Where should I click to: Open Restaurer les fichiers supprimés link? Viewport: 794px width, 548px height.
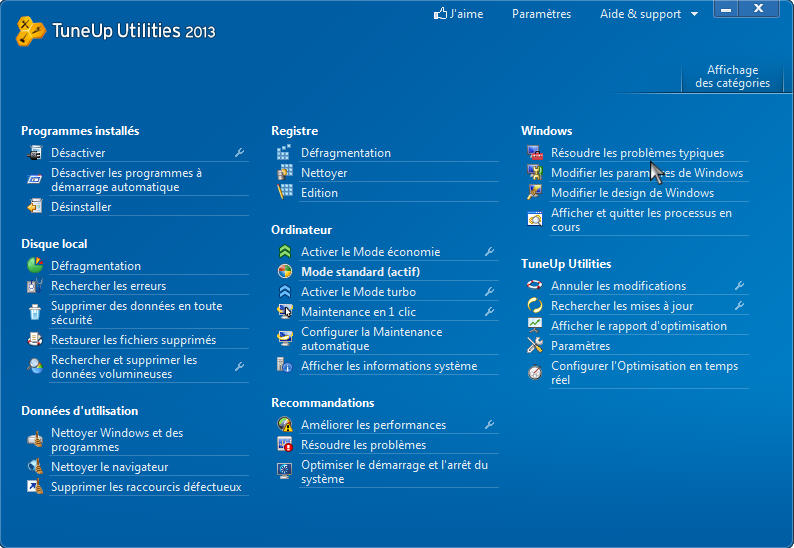coord(133,340)
